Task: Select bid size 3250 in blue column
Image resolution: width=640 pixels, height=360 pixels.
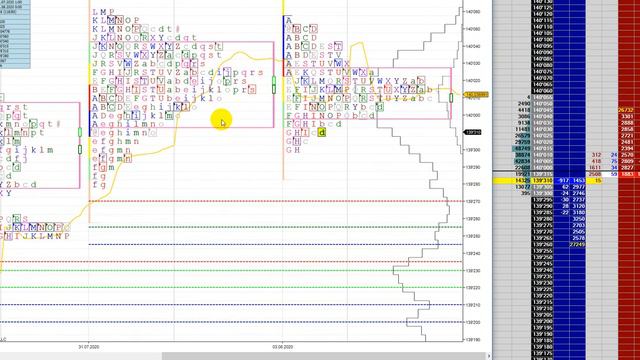Action: tap(578, 219)
